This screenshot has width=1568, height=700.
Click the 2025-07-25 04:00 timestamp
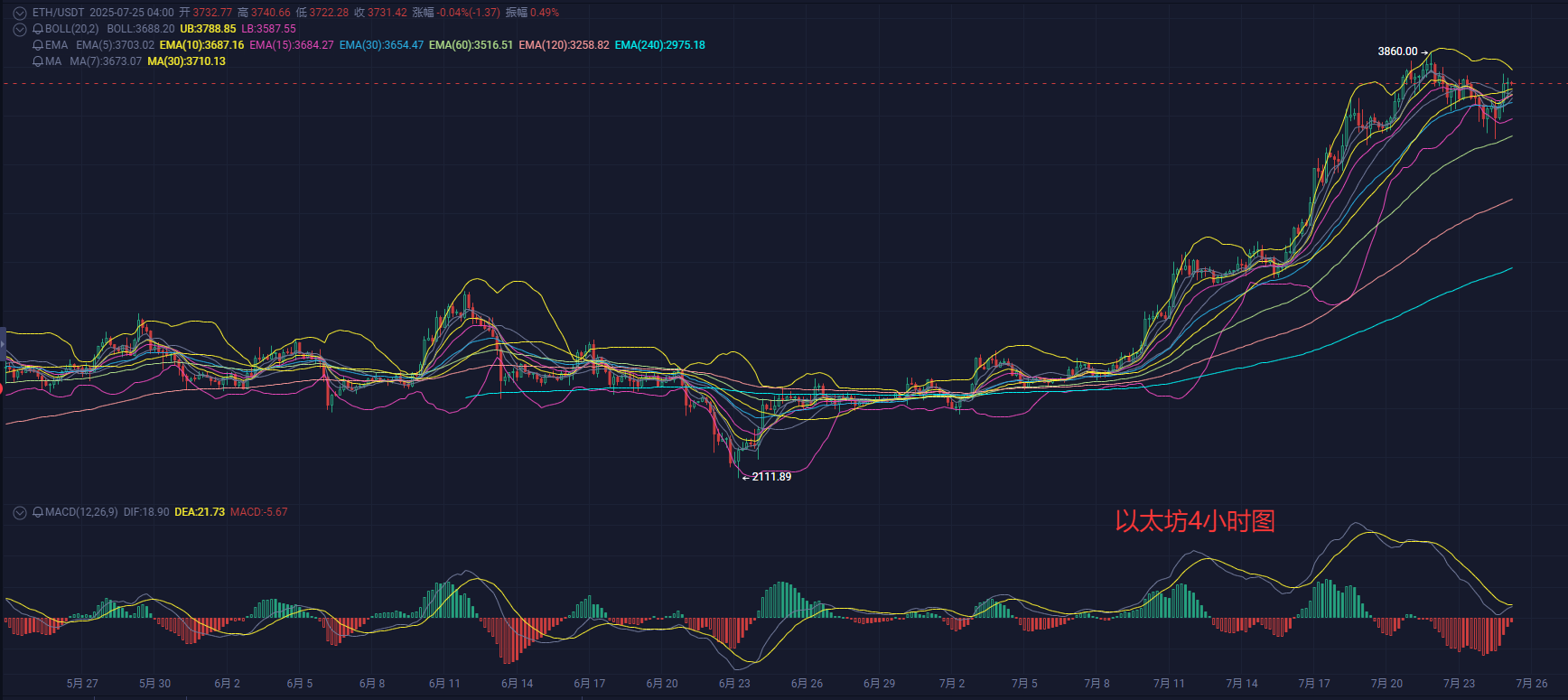pyautogui.click(x=132, y=13)
